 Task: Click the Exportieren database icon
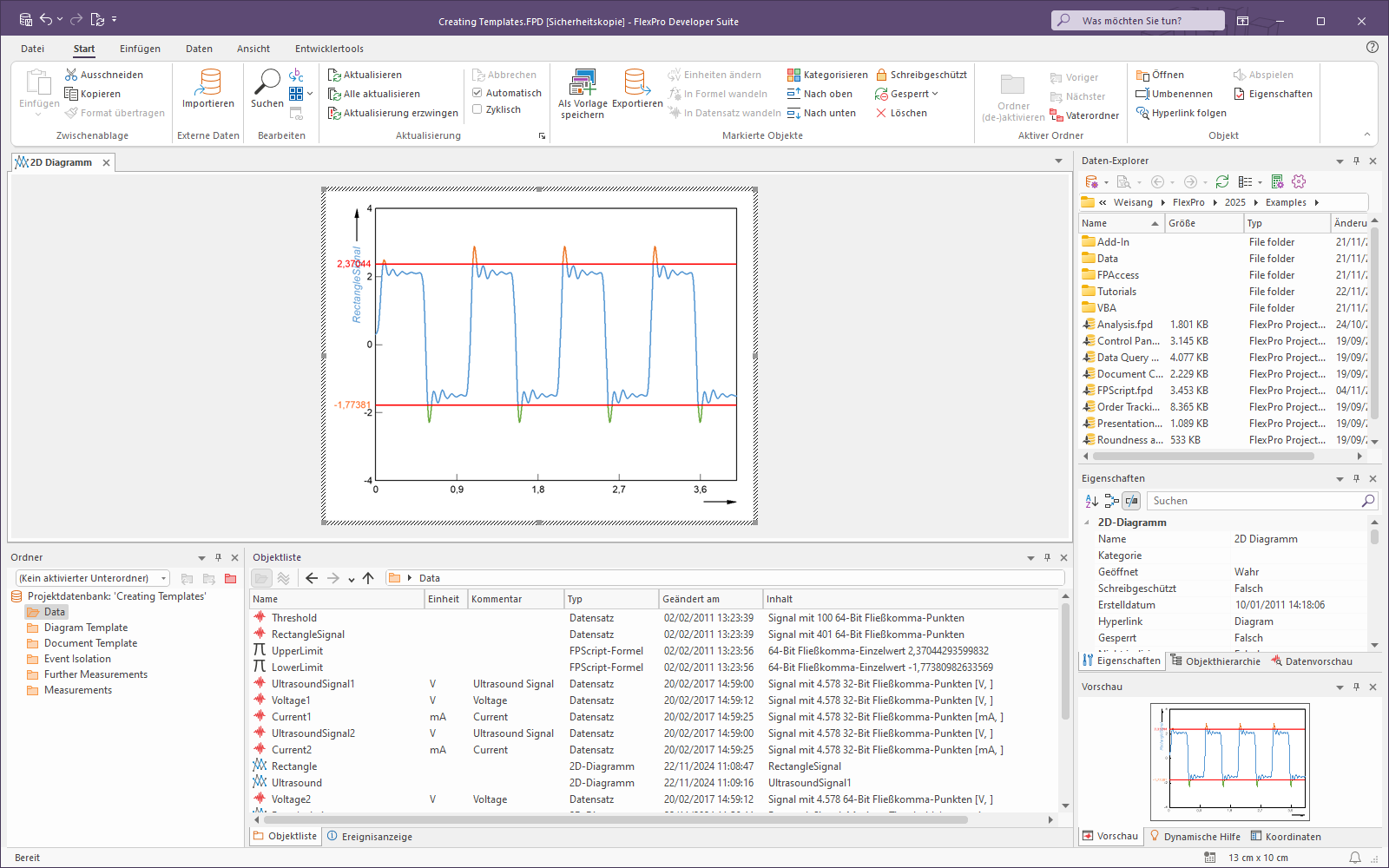[x=637, y=82]
